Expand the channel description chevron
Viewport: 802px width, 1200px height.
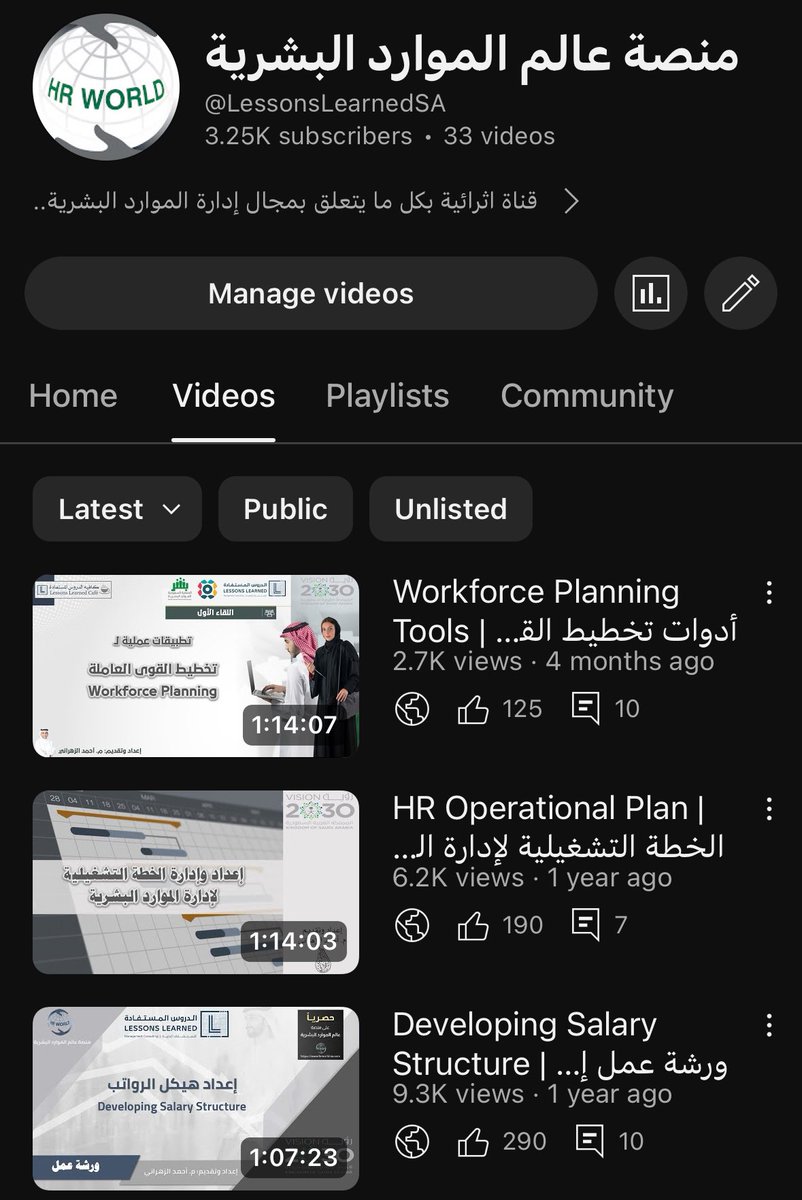[x=571, y=202]
